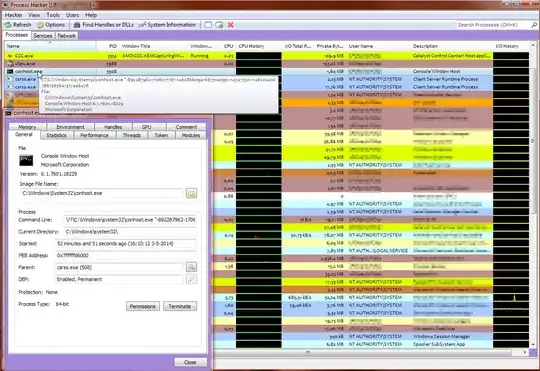
Task: Expand the second csrss.exe tree node
Action: pyautogui.click(x=9, y=87)
